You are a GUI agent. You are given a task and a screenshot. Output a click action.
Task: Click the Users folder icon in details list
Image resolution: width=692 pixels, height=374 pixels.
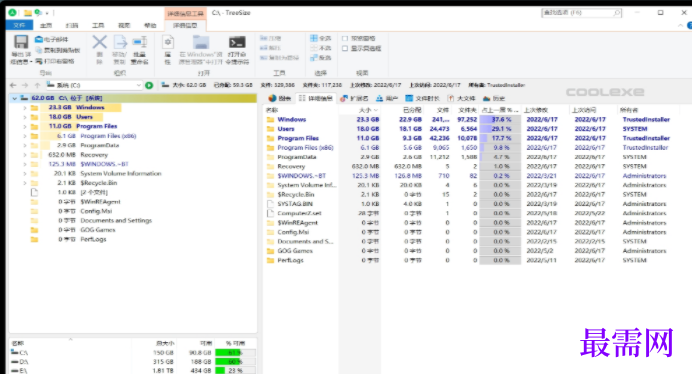[271, 129]
